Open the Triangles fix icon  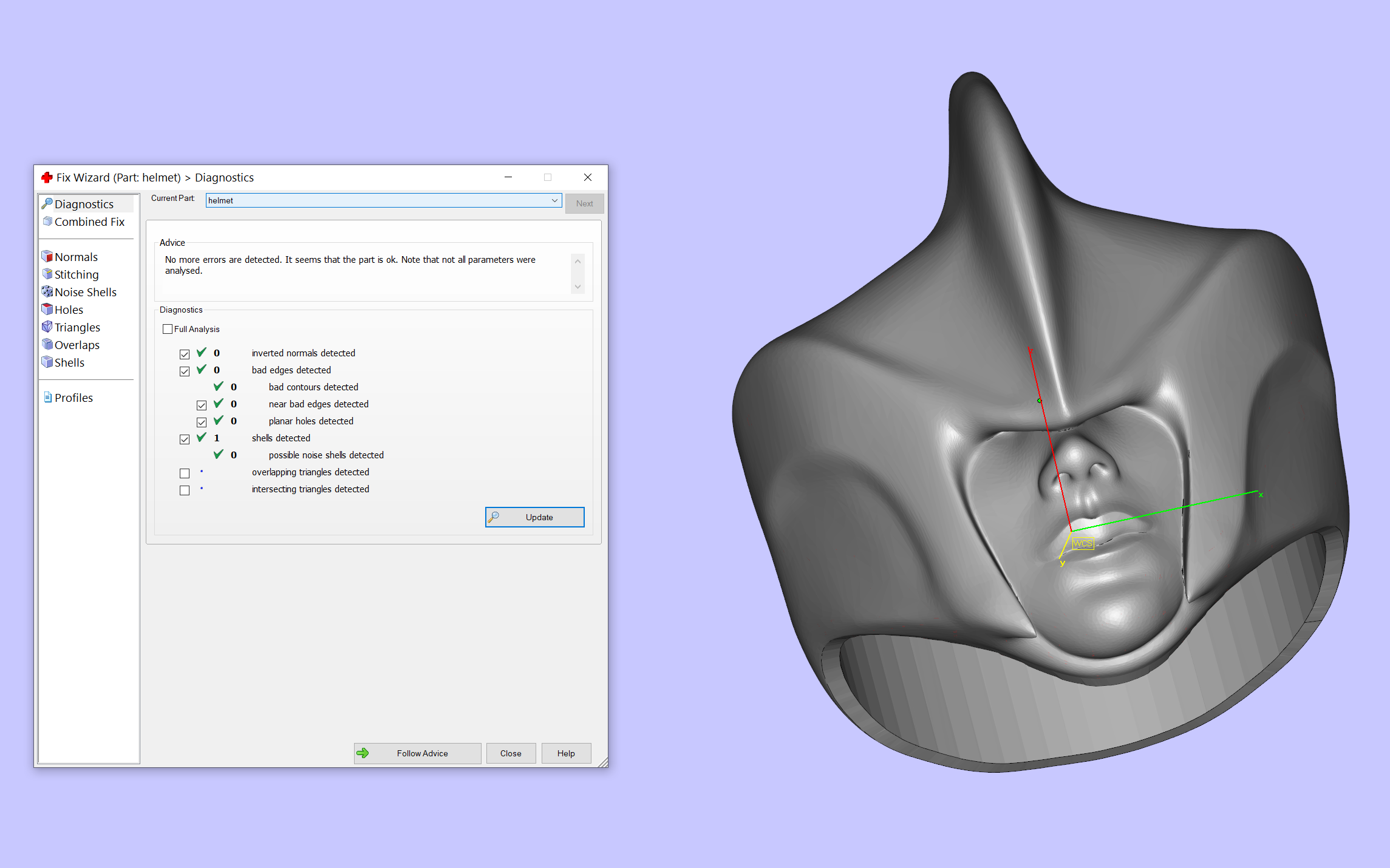(x=47, y=327)
